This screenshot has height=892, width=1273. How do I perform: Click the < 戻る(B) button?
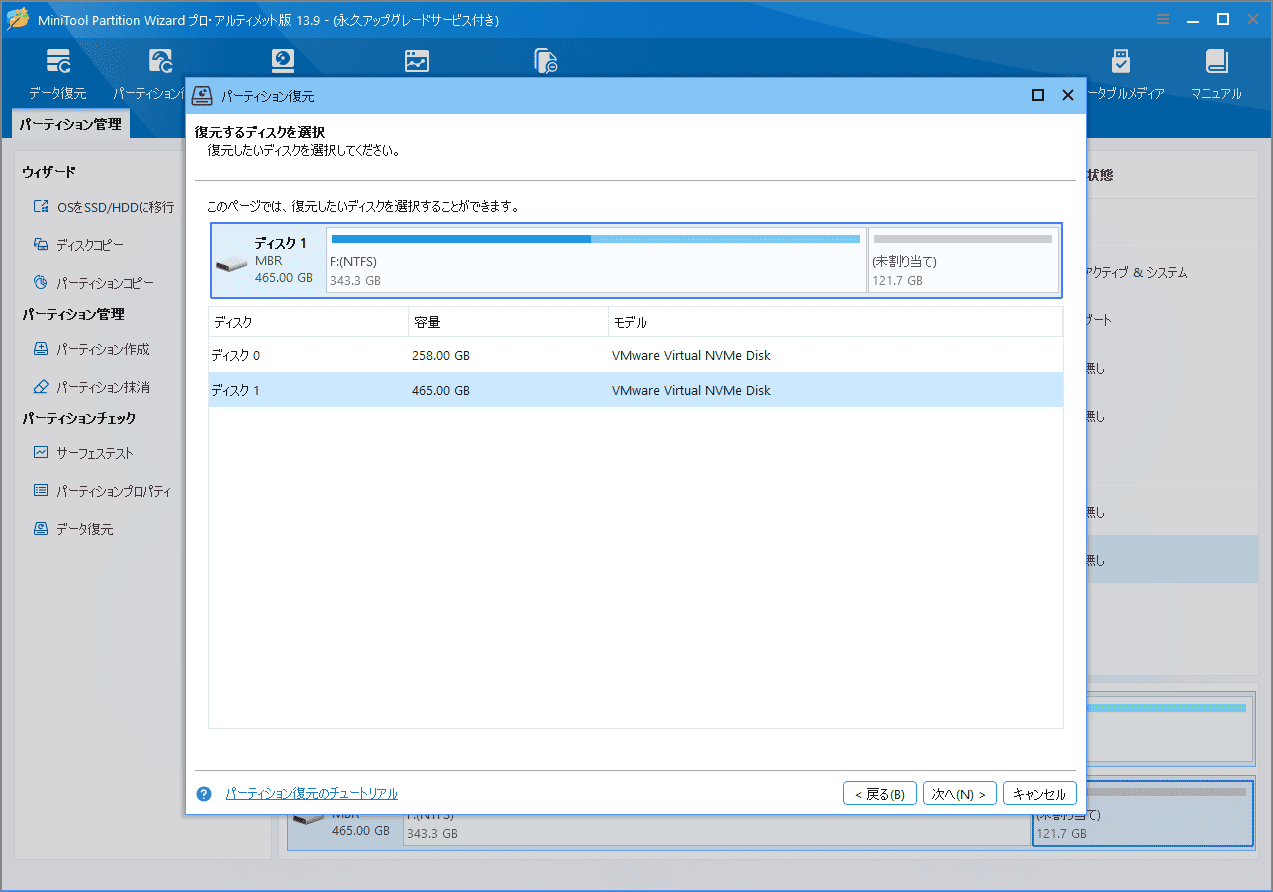880,794
